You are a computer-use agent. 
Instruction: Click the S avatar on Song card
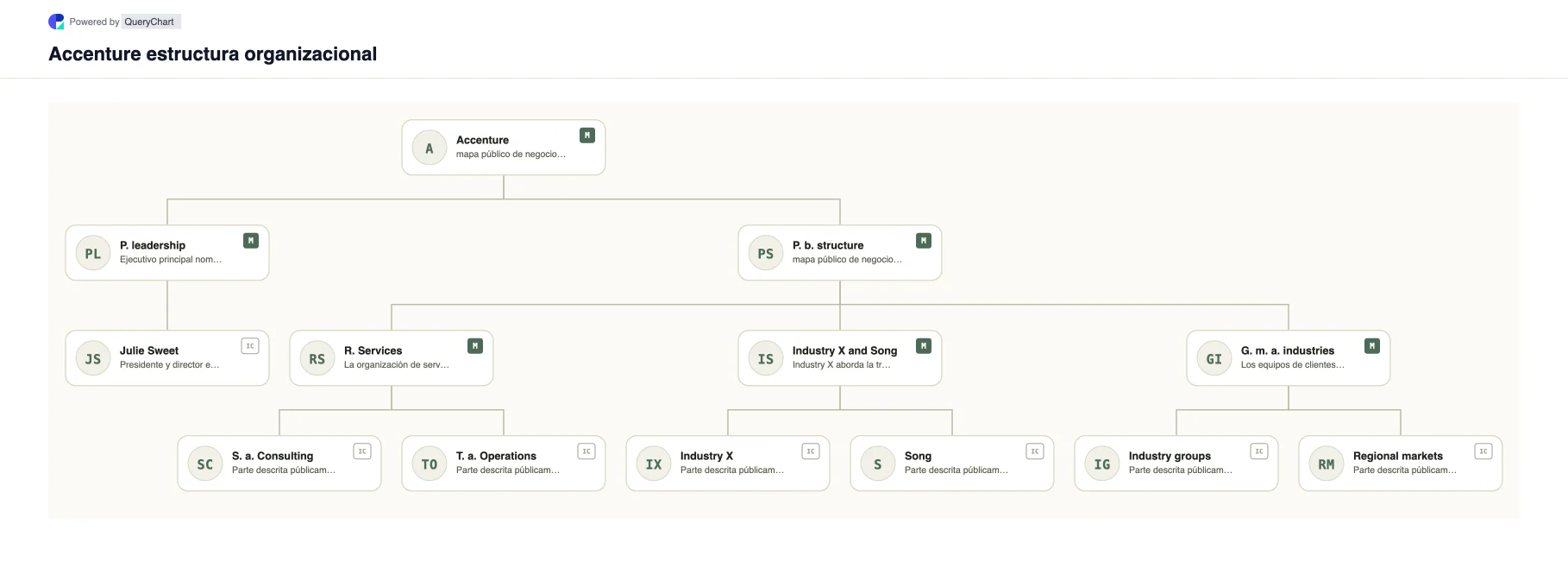coord(878,464)
